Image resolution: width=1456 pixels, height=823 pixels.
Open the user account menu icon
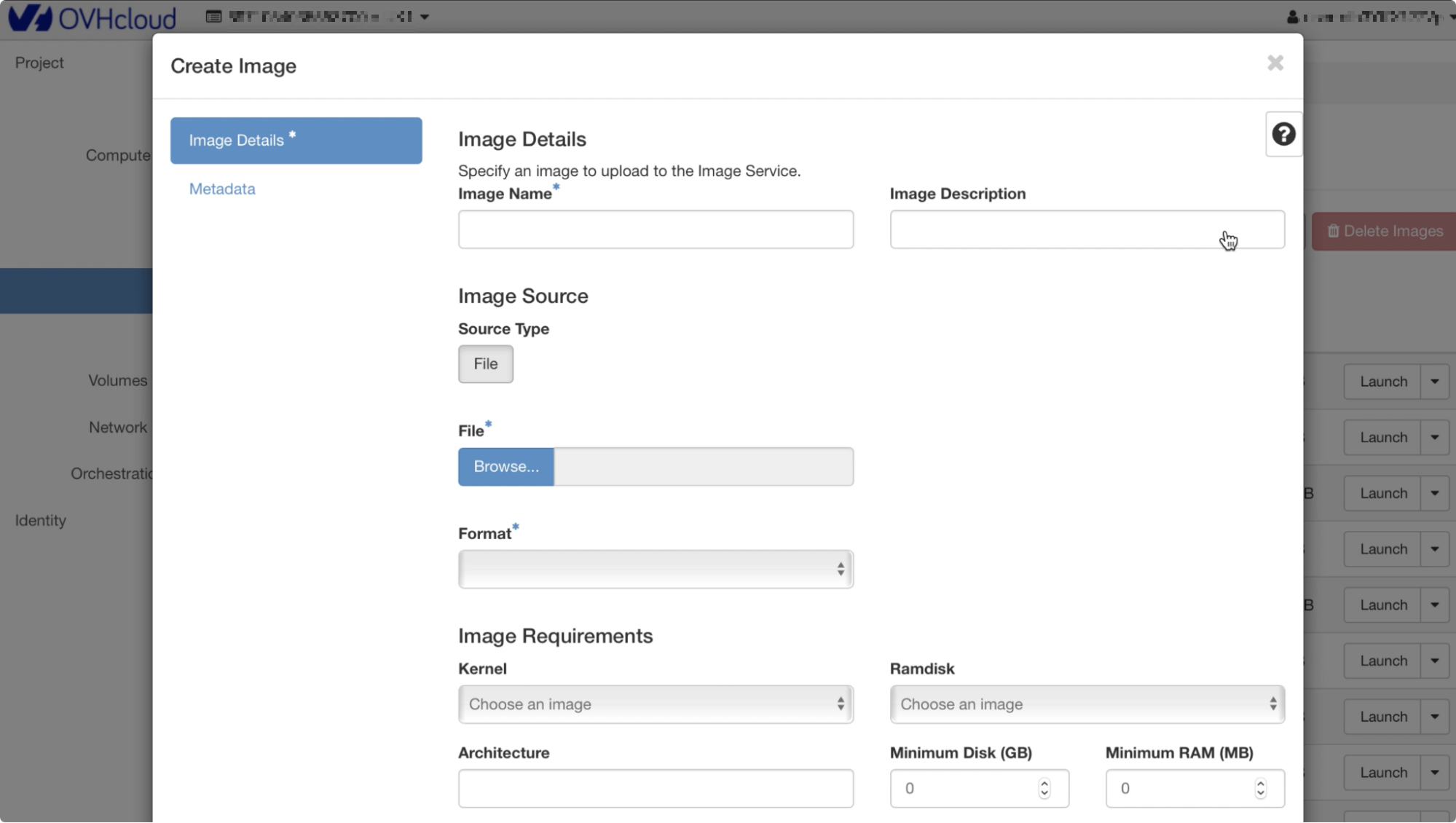[1292, 17]
